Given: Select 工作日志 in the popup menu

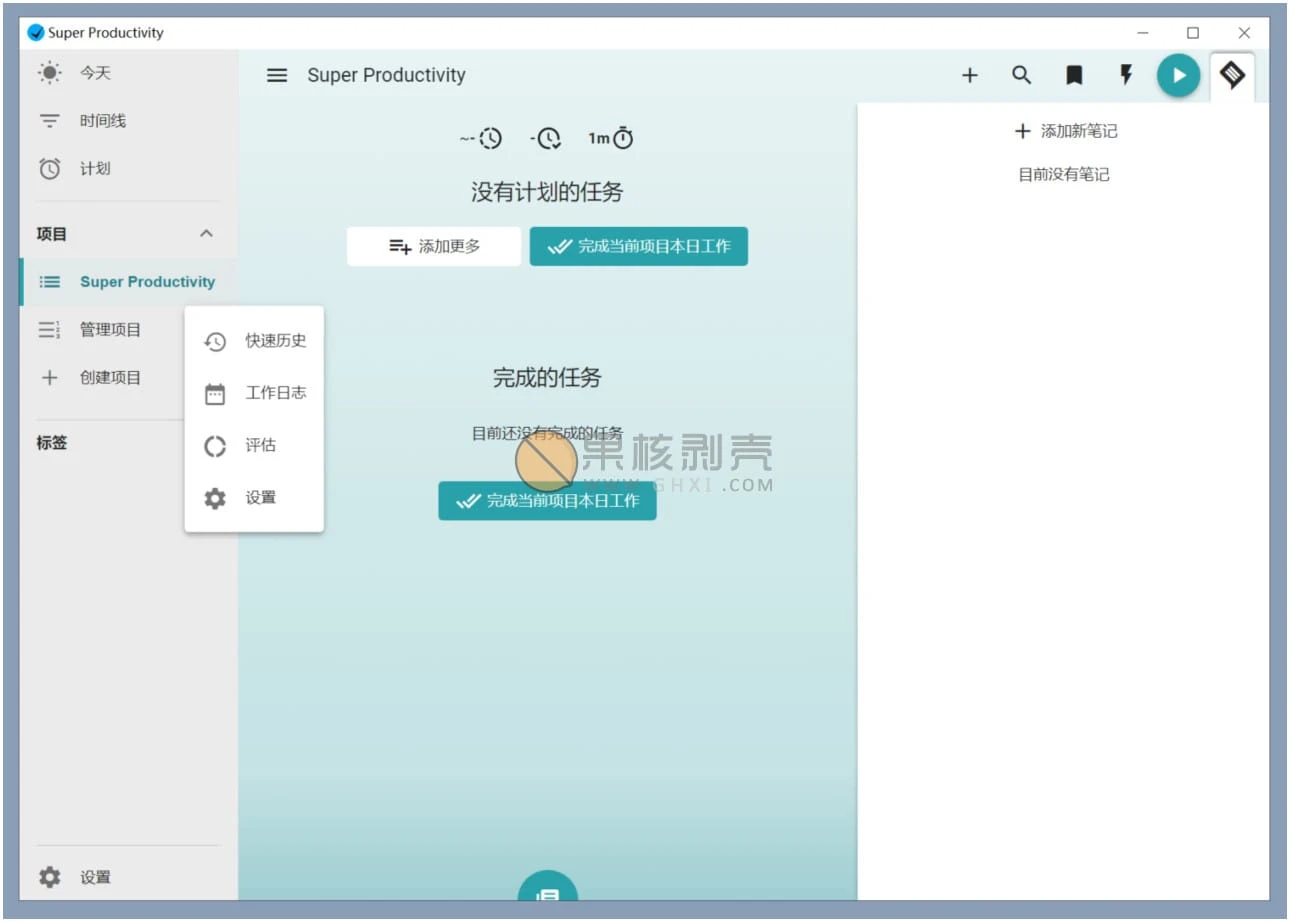Looking at the screenshot, I should point(276,393).
